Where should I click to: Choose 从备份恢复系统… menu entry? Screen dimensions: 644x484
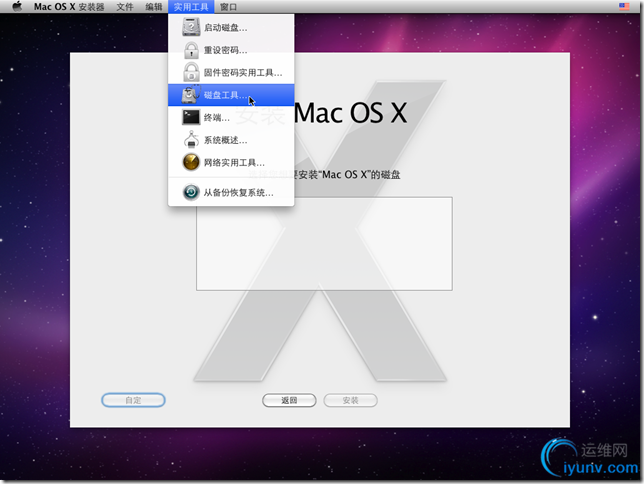point(231,192)
